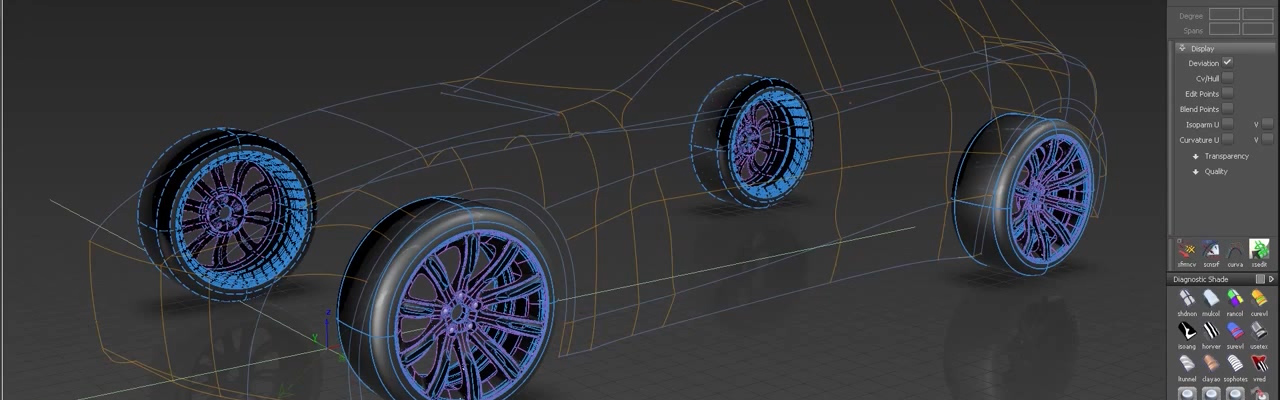Apply the ltunnel light tunnel shade
This screenshot has height=400, width=1280.
[1187, 364]
